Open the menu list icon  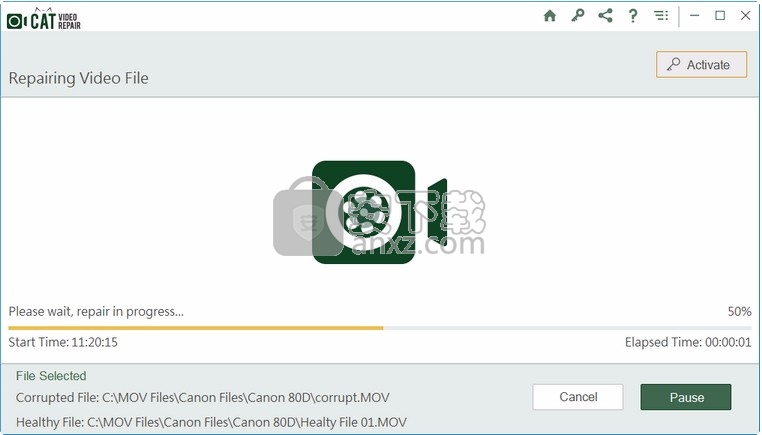point(661,16)
